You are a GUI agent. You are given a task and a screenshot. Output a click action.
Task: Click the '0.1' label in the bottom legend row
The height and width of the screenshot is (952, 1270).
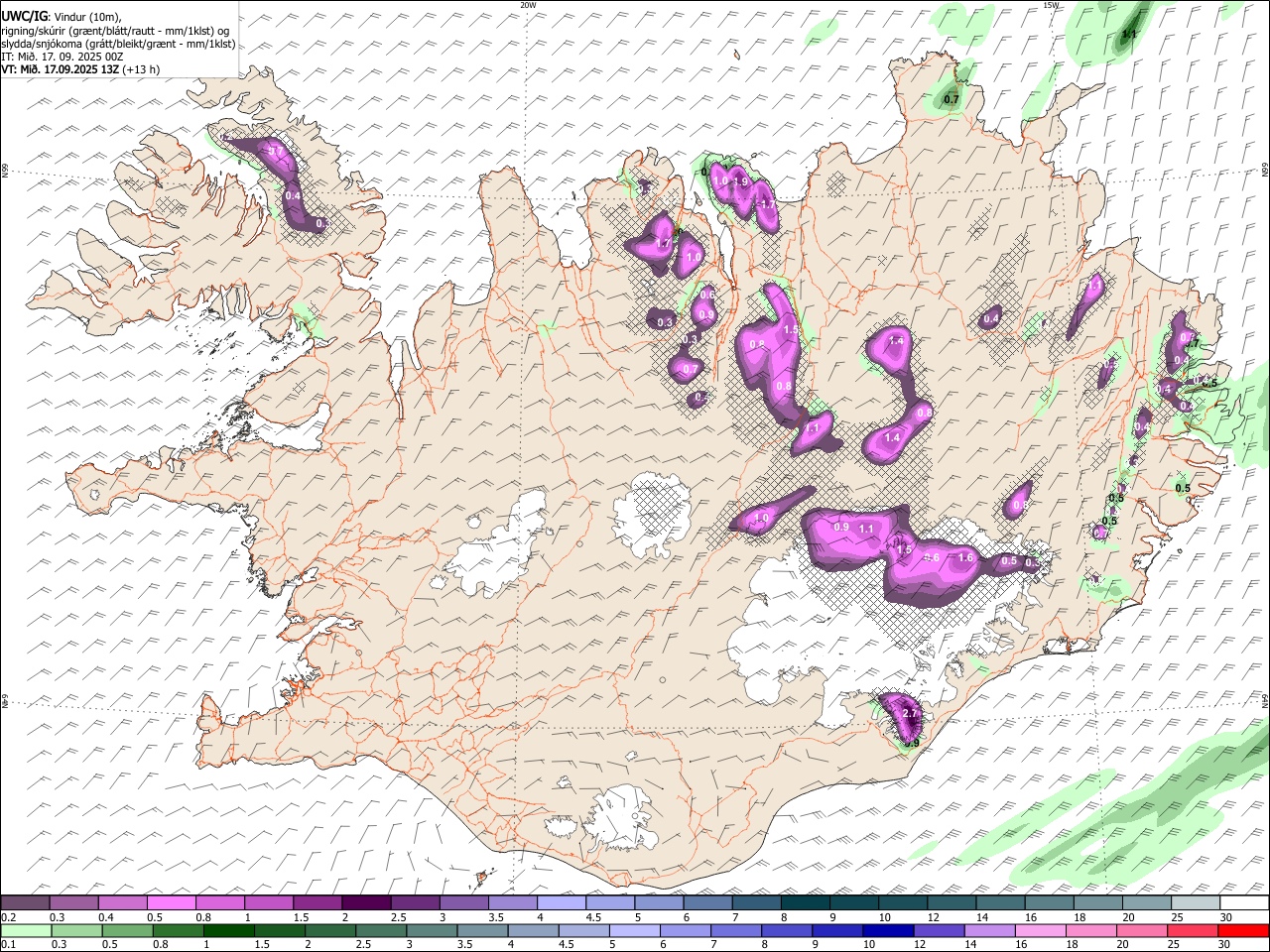[7, 944]
